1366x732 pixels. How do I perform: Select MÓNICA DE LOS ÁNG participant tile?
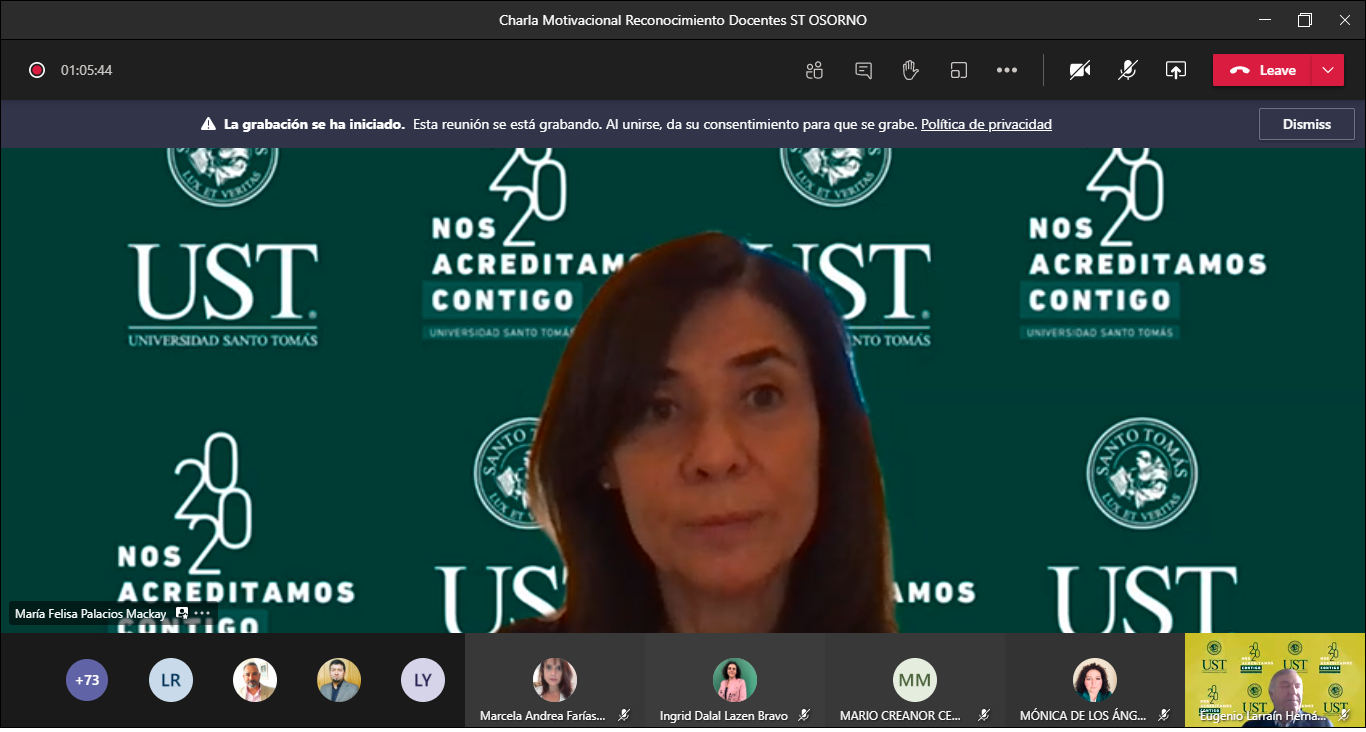1095,679
